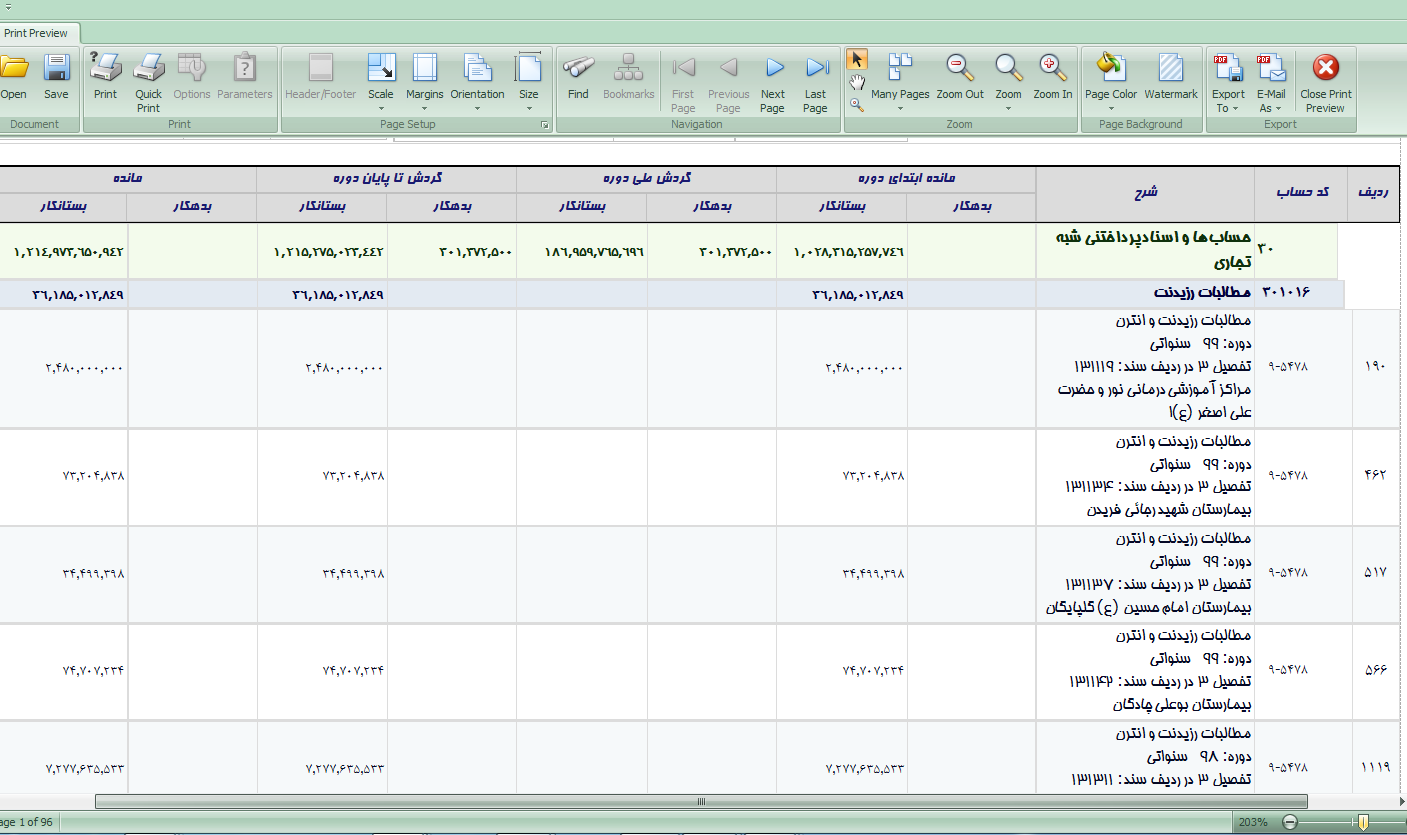The width and height of the screenshot is (1407, 835).
Task: Activate the hand pan tool
Action: tap(857, 82)
